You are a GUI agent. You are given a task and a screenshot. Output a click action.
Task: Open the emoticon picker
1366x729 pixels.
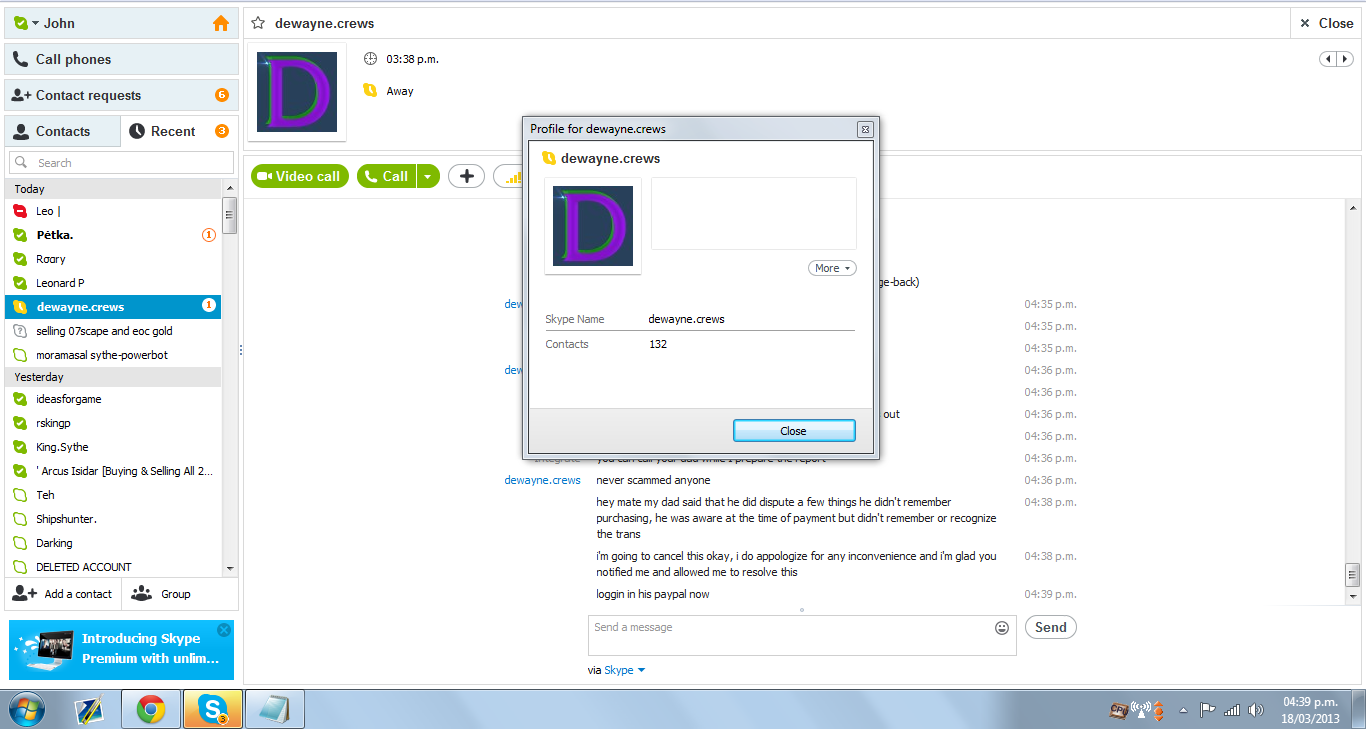pos(1002,628)
